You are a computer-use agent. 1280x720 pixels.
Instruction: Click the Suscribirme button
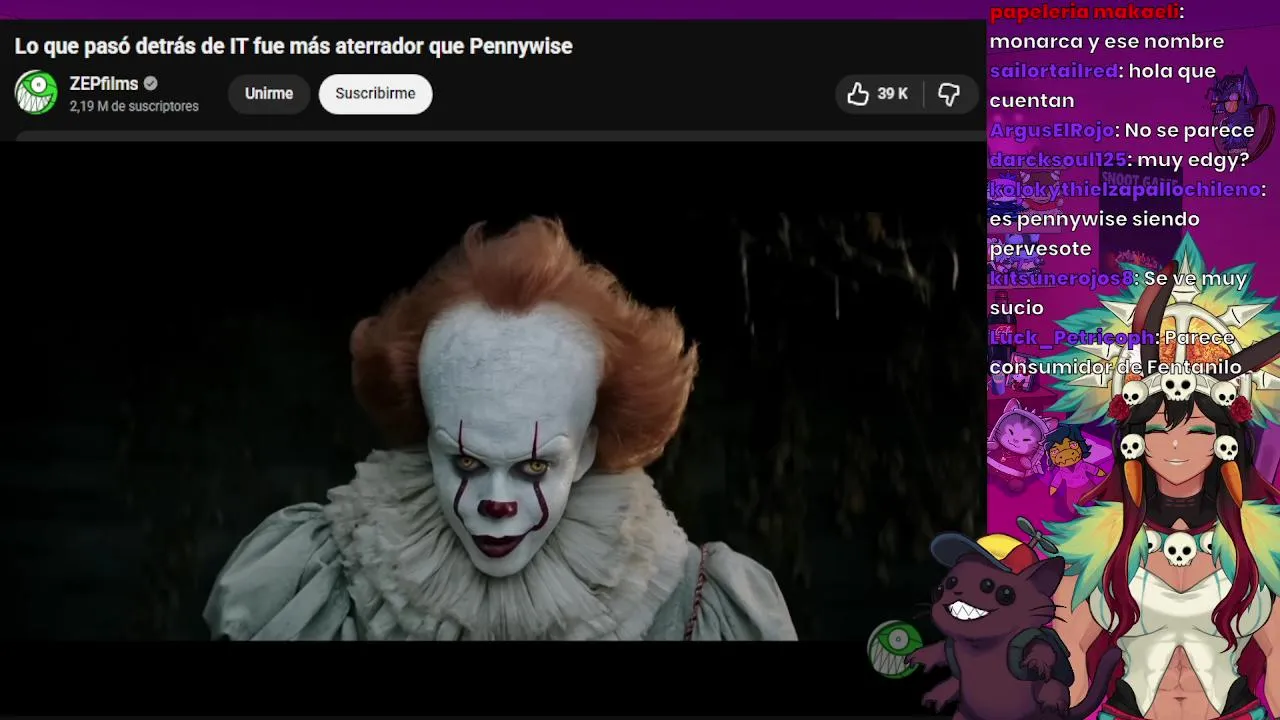pyautogui.click(x=375, y=94)
